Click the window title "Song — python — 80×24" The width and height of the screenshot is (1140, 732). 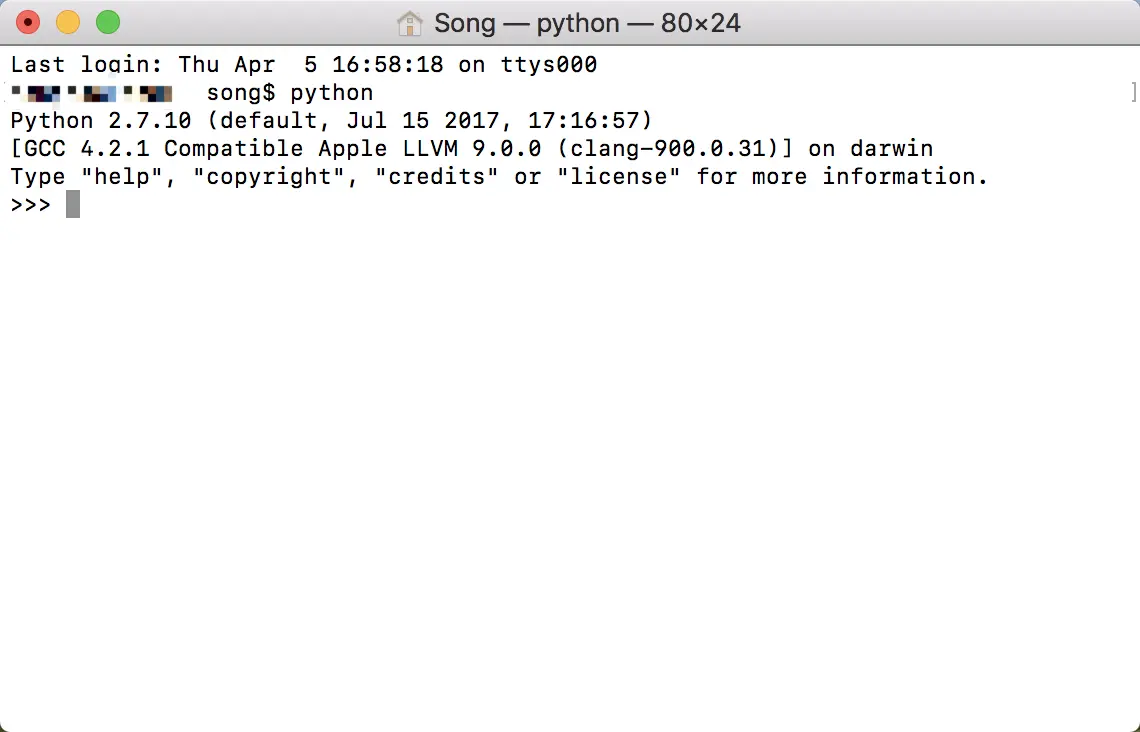tap(587, 22)
